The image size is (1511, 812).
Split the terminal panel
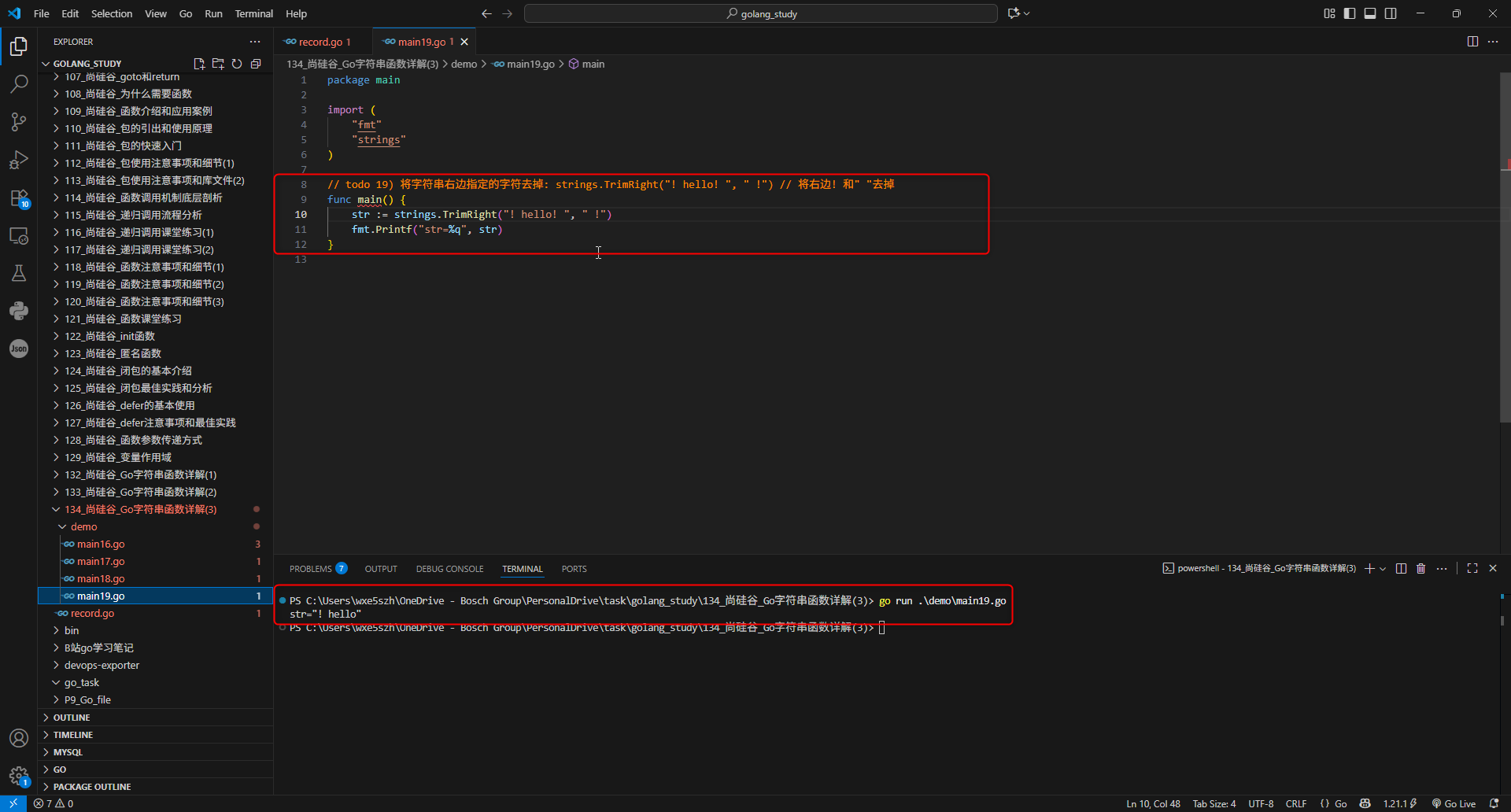click(1401, 568)
